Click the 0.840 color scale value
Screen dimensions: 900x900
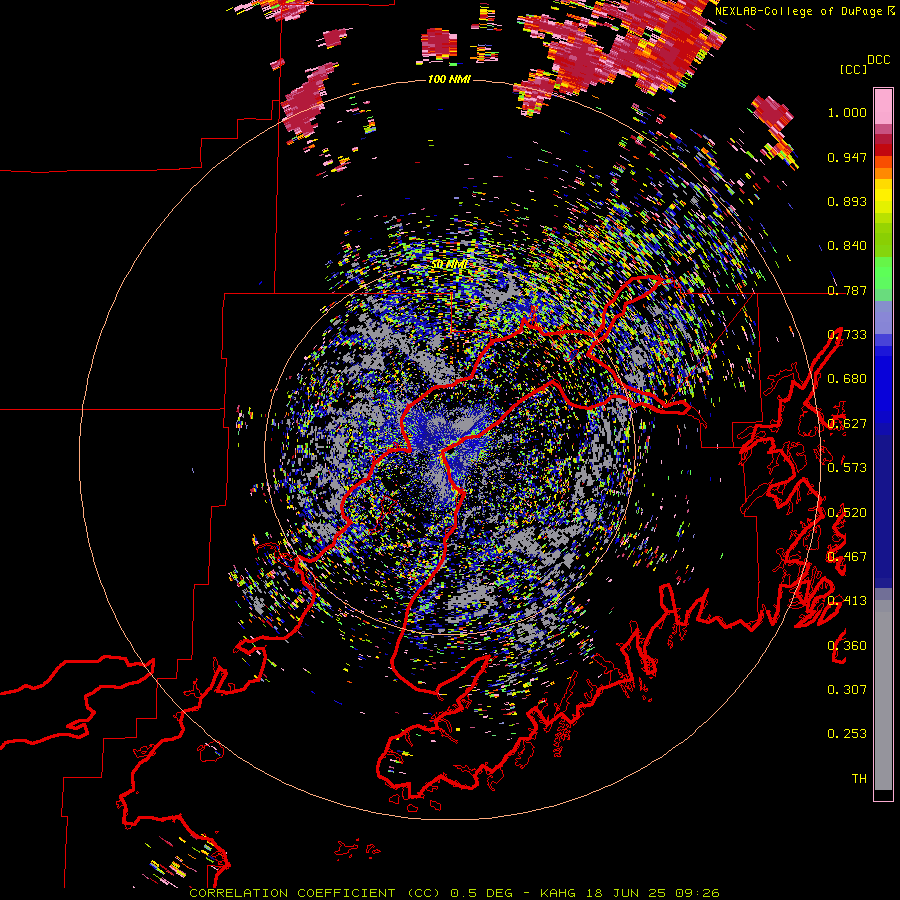[847, 246]
